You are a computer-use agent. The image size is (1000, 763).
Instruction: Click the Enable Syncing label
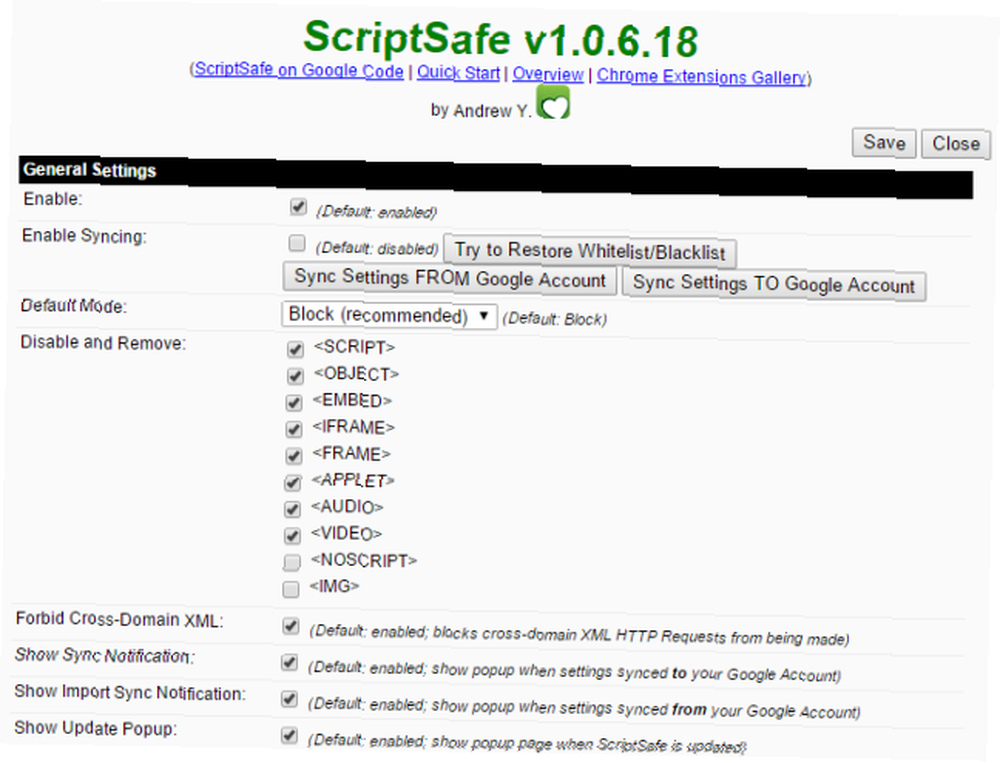[84, 235]
